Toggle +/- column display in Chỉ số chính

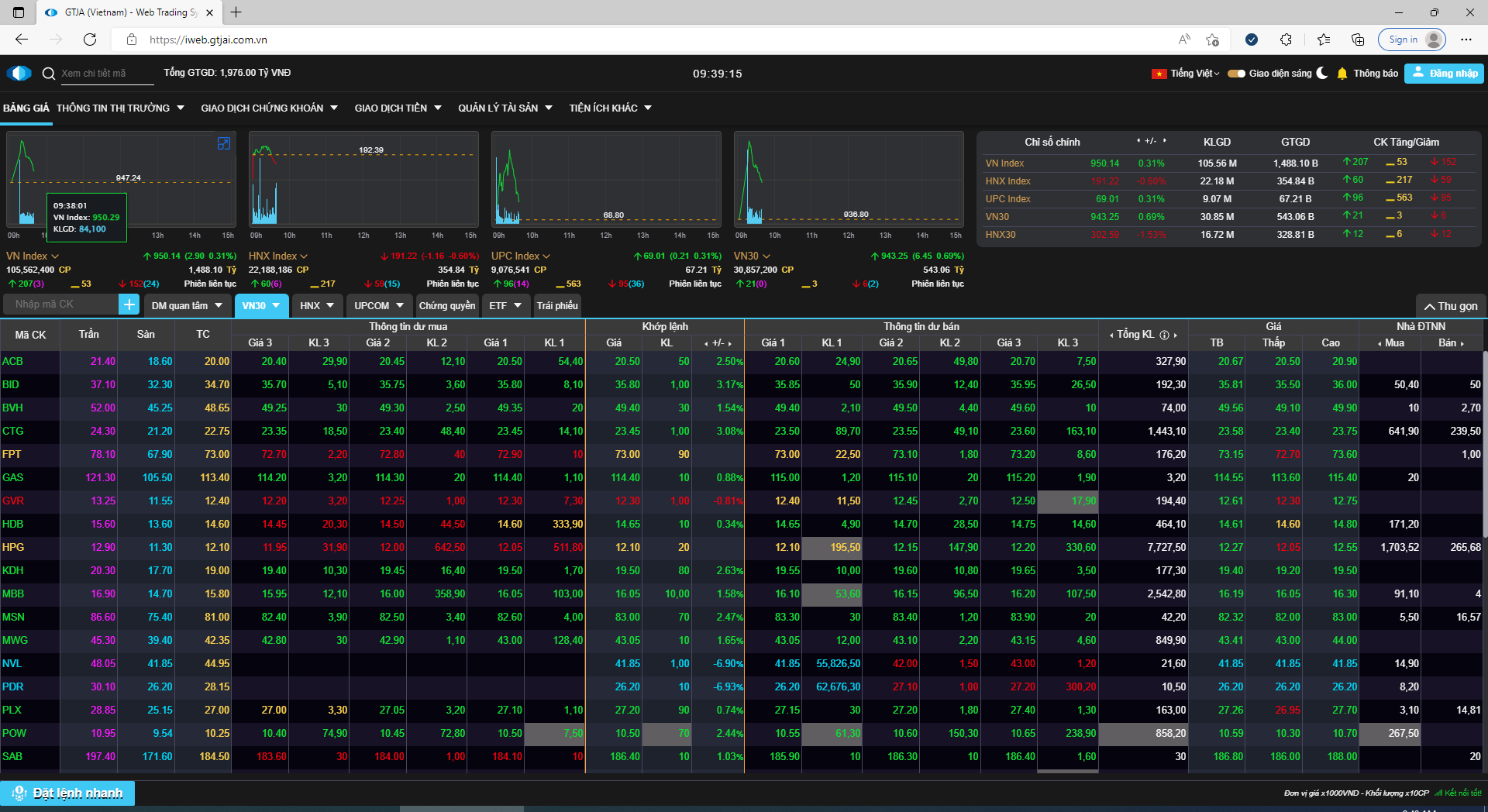pyautogui.click(x=1151, y=141)
